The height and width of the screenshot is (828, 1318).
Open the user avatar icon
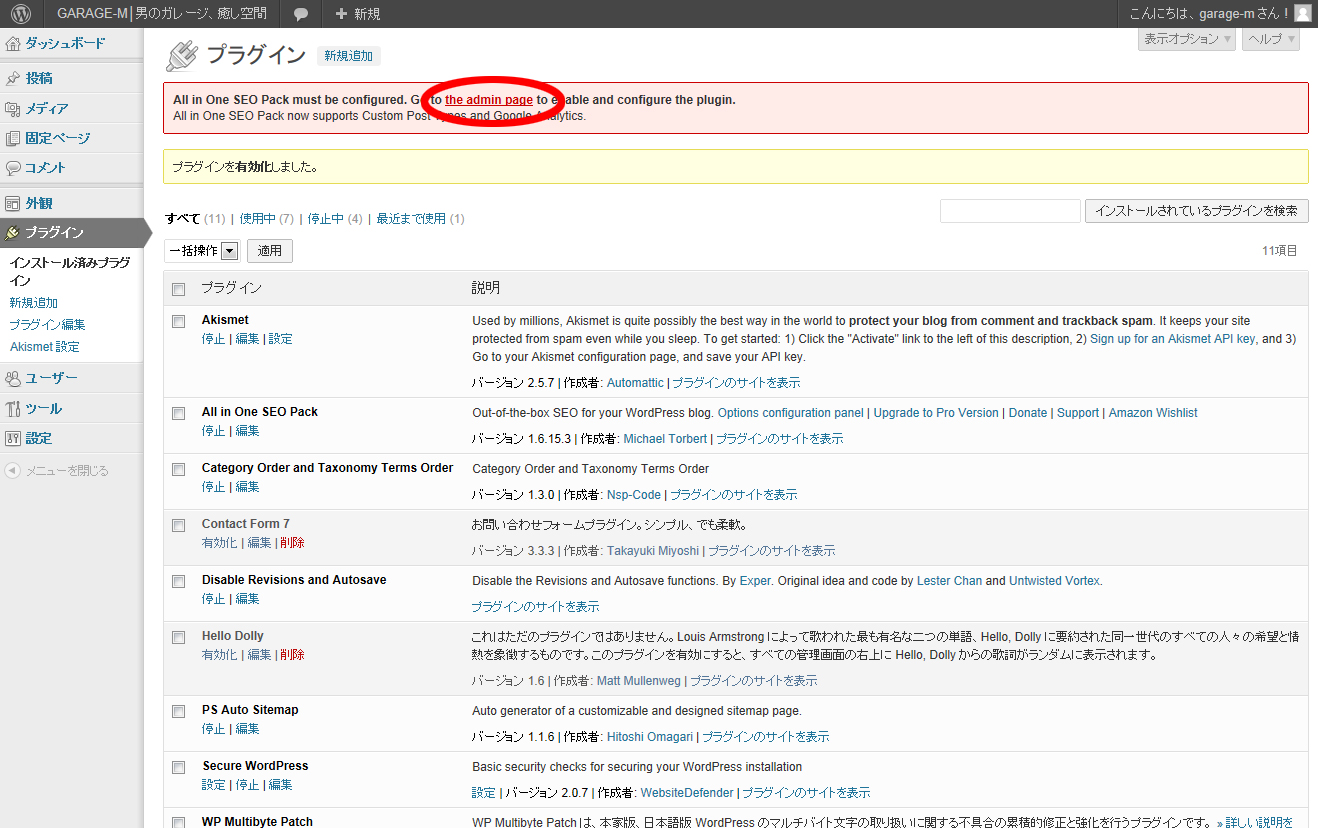coord(1302,13)
